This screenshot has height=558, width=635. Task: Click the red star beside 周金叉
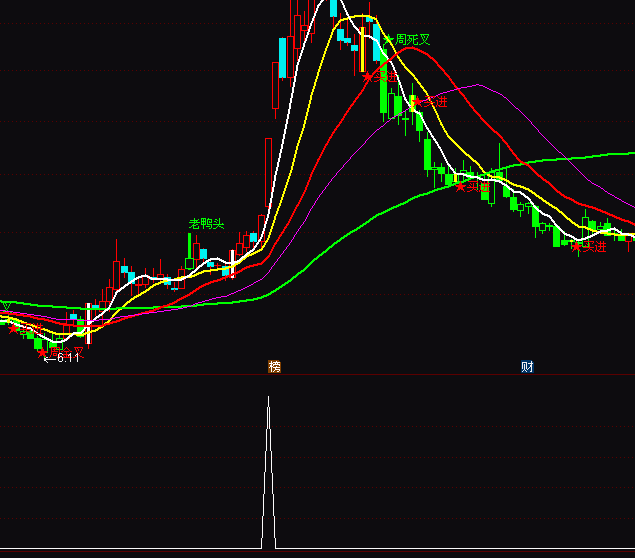tap(42, 351)
